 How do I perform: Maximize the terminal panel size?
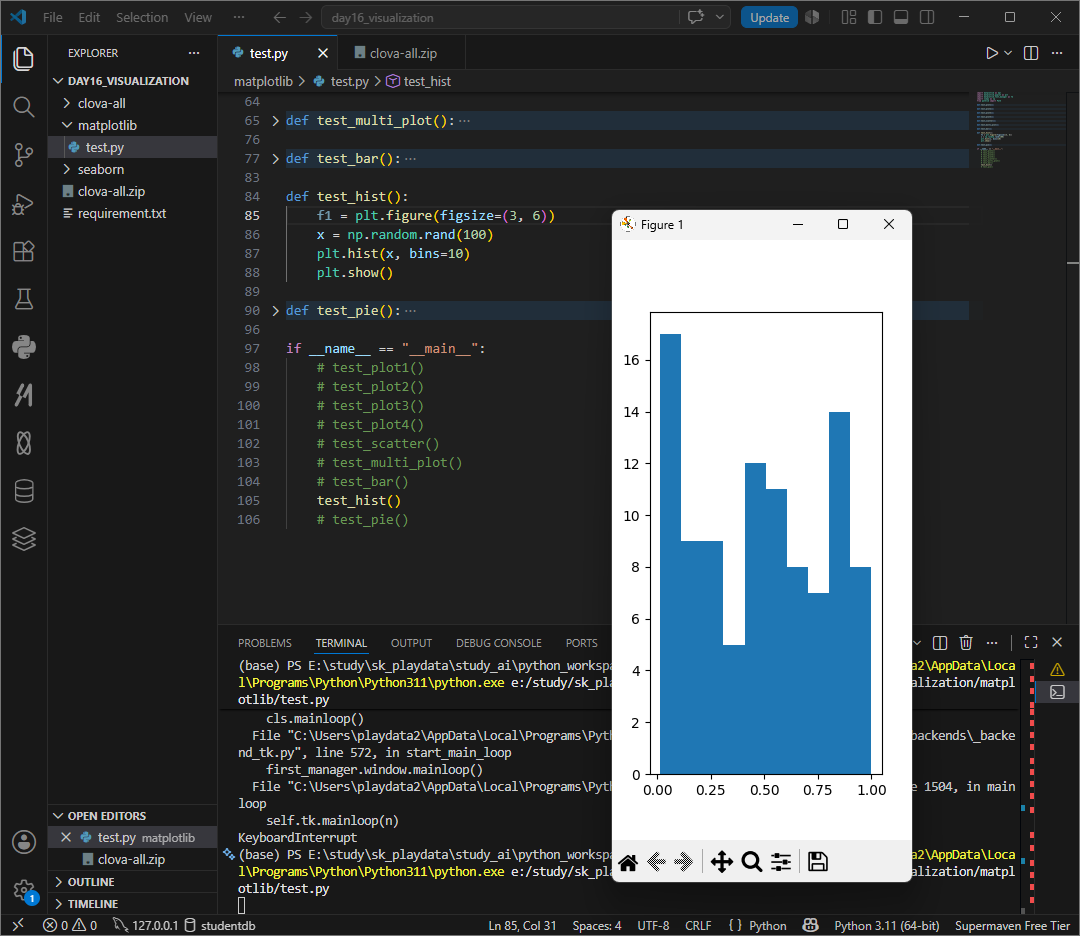click(x=1031, y=643)
